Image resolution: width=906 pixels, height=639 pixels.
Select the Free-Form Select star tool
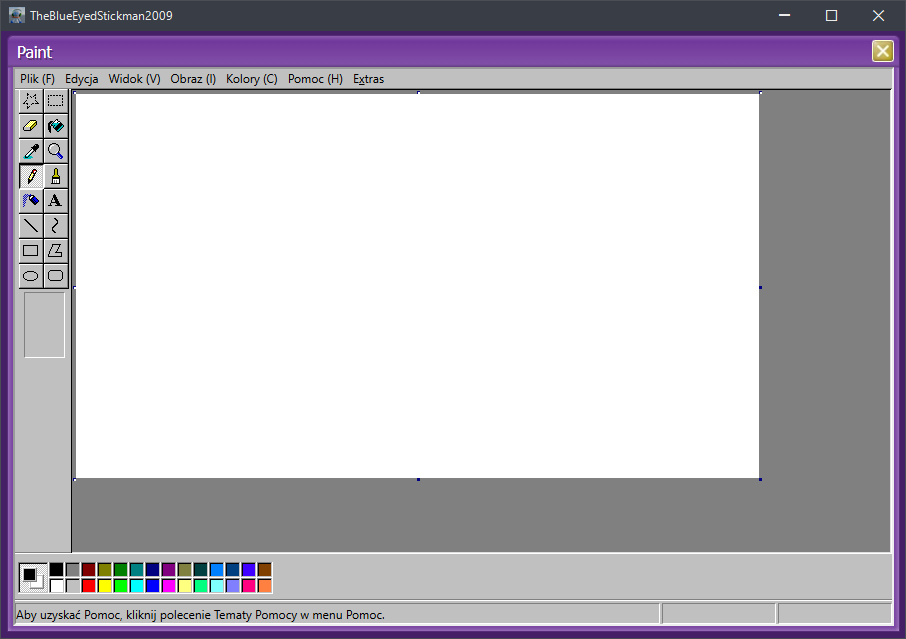[x=31, y=100]
